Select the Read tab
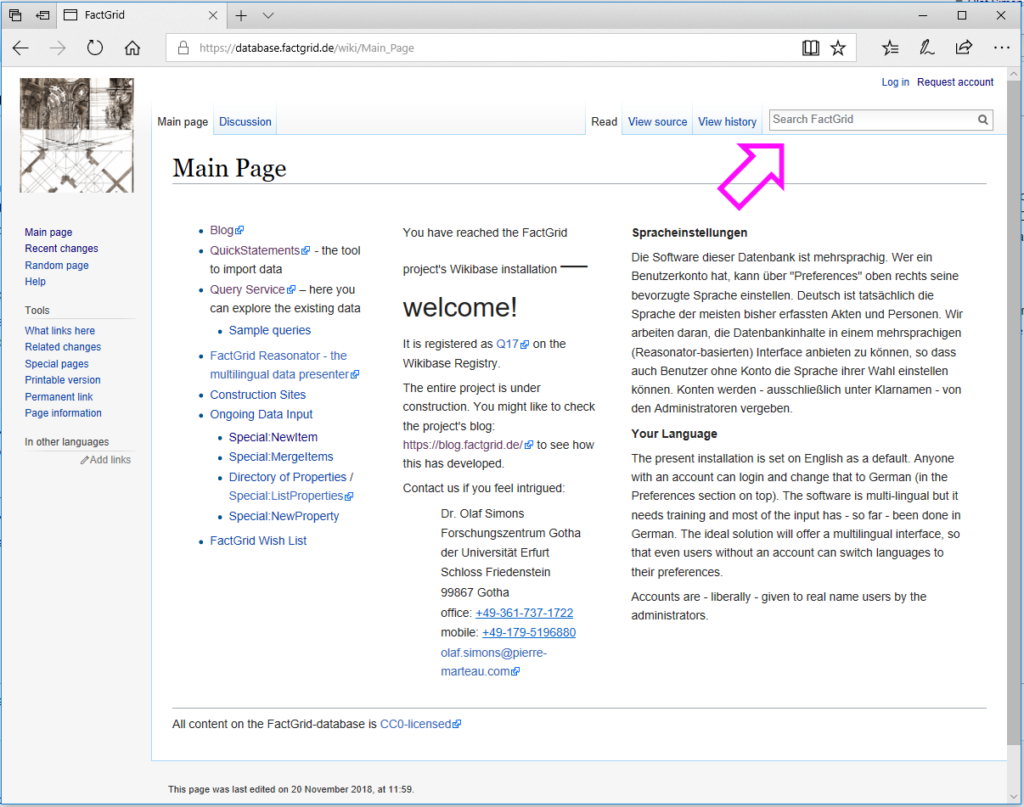1024x807 pixels. (604, 121)
